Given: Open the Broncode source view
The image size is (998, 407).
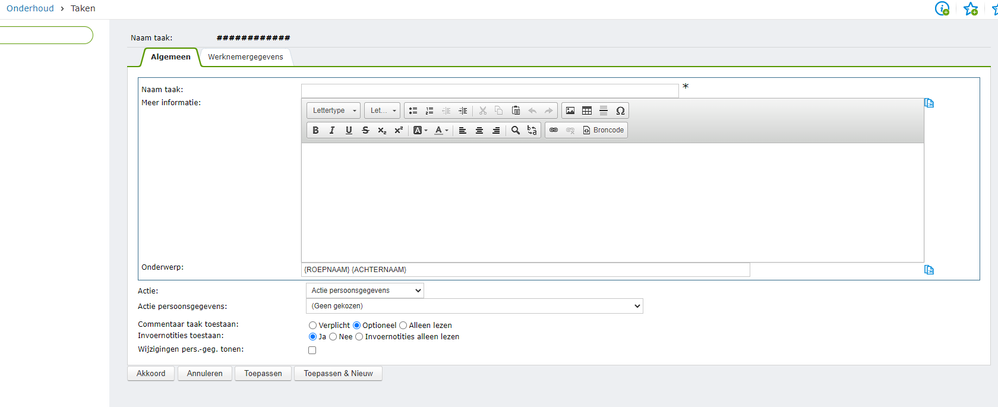Looking at the screenshot, I should pyautogui.click(x=604, y=130).
